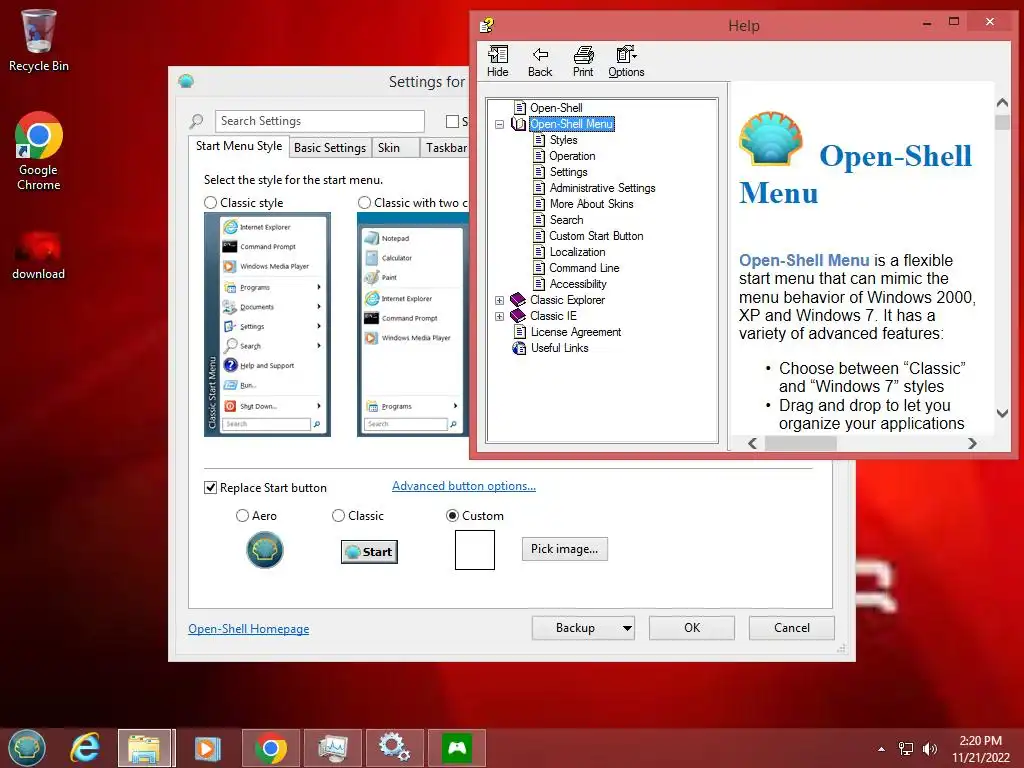This screenshot has width=1024, height=768.
Task: Open the More About Skins help topic
Action: (x=592, y=204)
